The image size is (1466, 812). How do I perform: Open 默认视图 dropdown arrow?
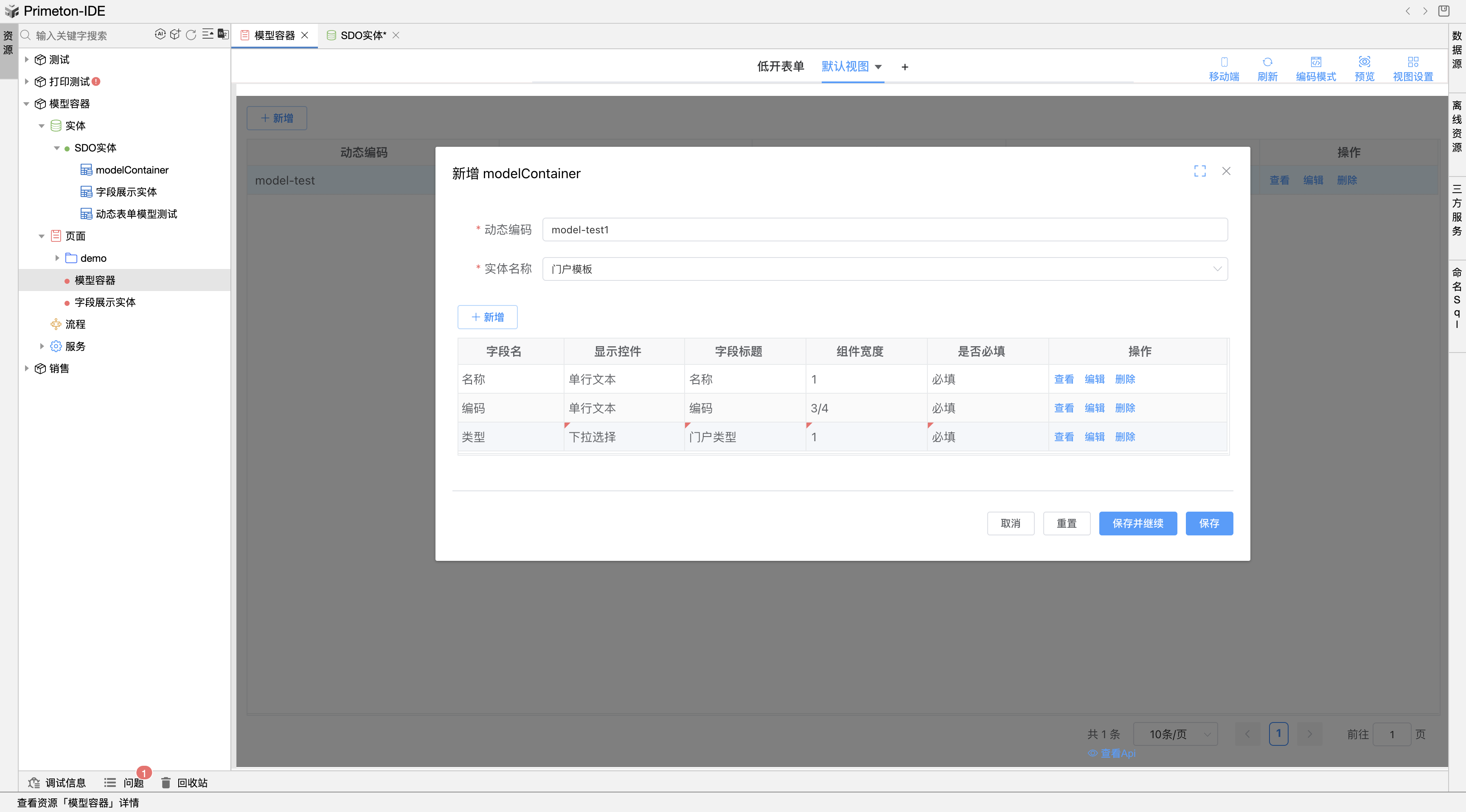[878, 67]
